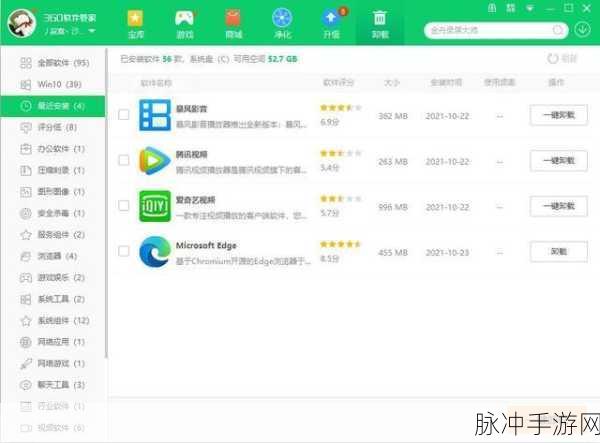Image resolution: width=600 pixels, height=443 pixels.
Task: Click the star rating of 暴风影音
Action: [341, 108]
